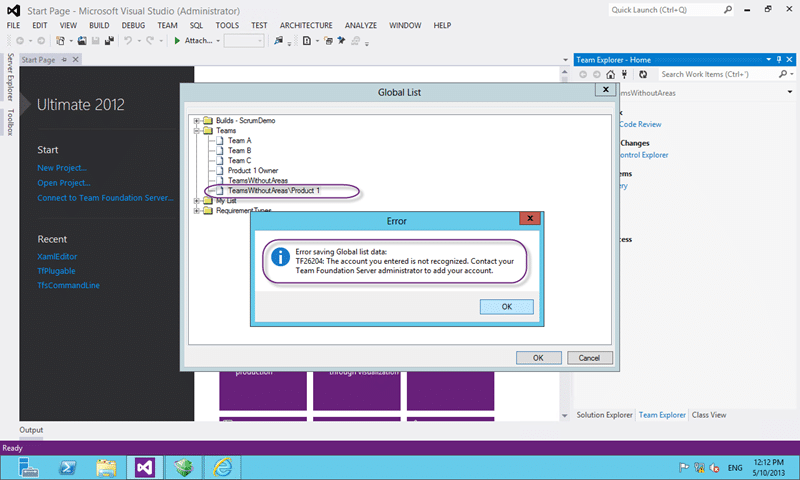Open recent project TfsCommandLine
Viewport: 800px width, 480px height.
click(x=68, y=285)
